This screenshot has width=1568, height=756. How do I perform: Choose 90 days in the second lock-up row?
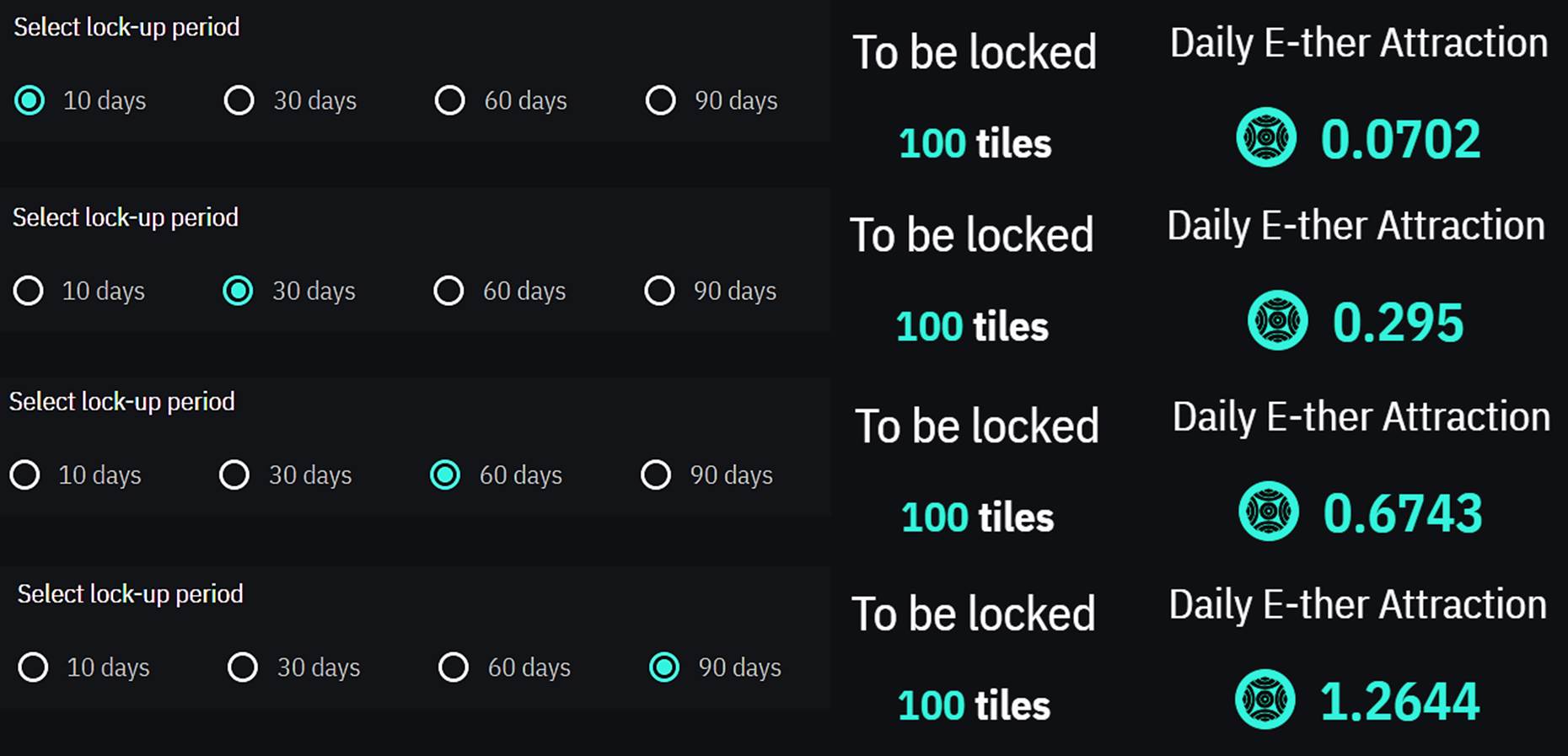pyautogui.click(x=659, y=291)
